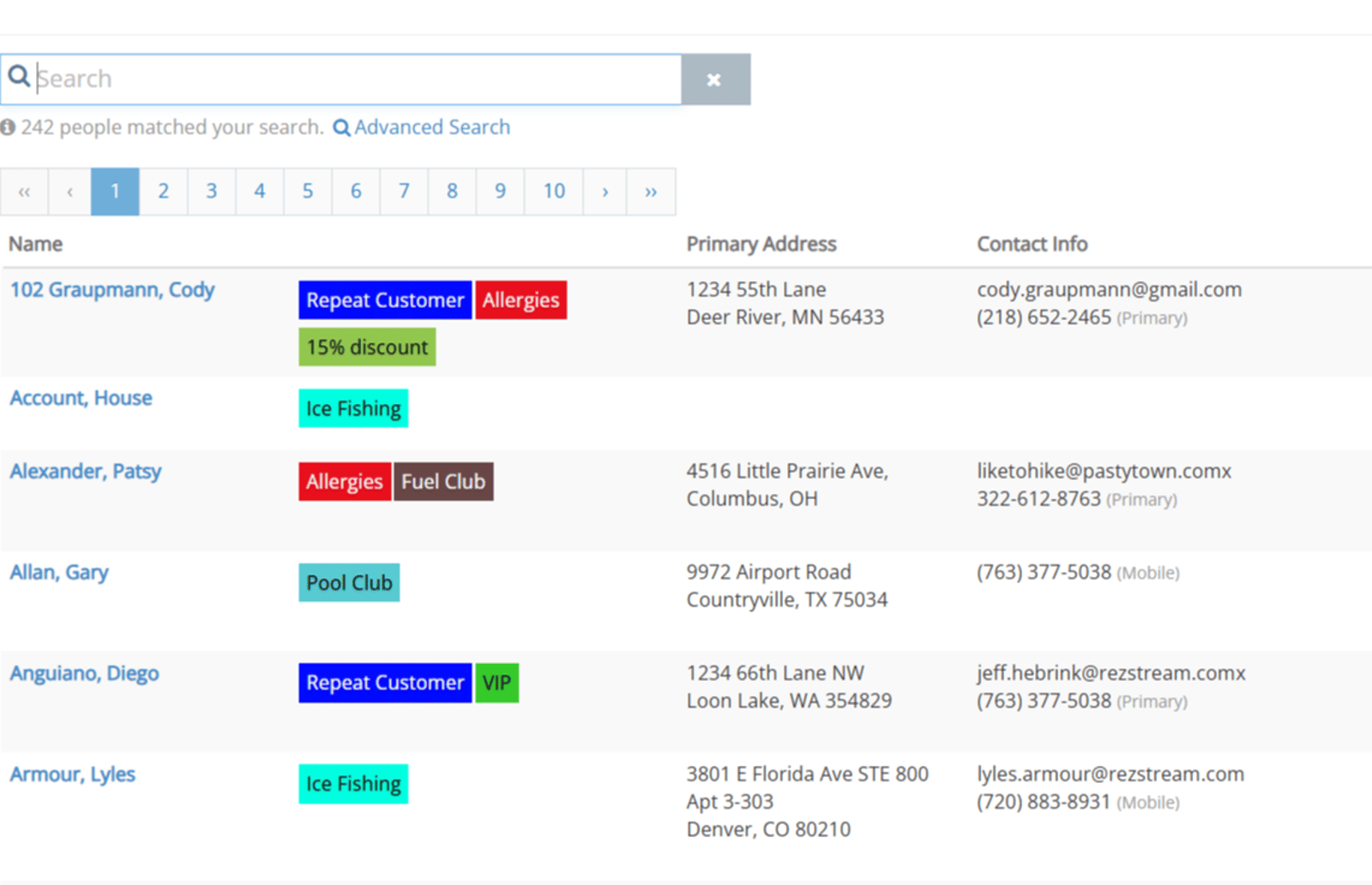Click Deer River, MN 56433 text
Screen dimensions: 1372x885
[785, 317]
